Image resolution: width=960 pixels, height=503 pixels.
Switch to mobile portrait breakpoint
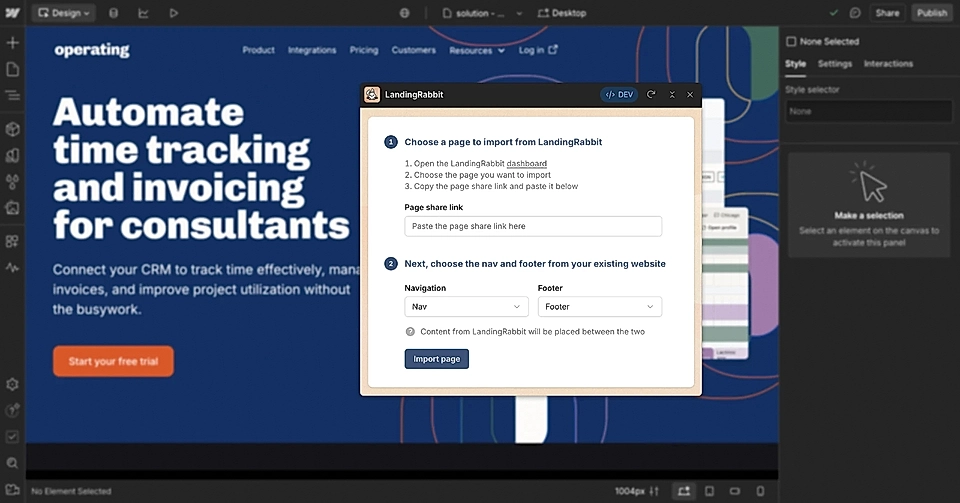click(760, 491)
